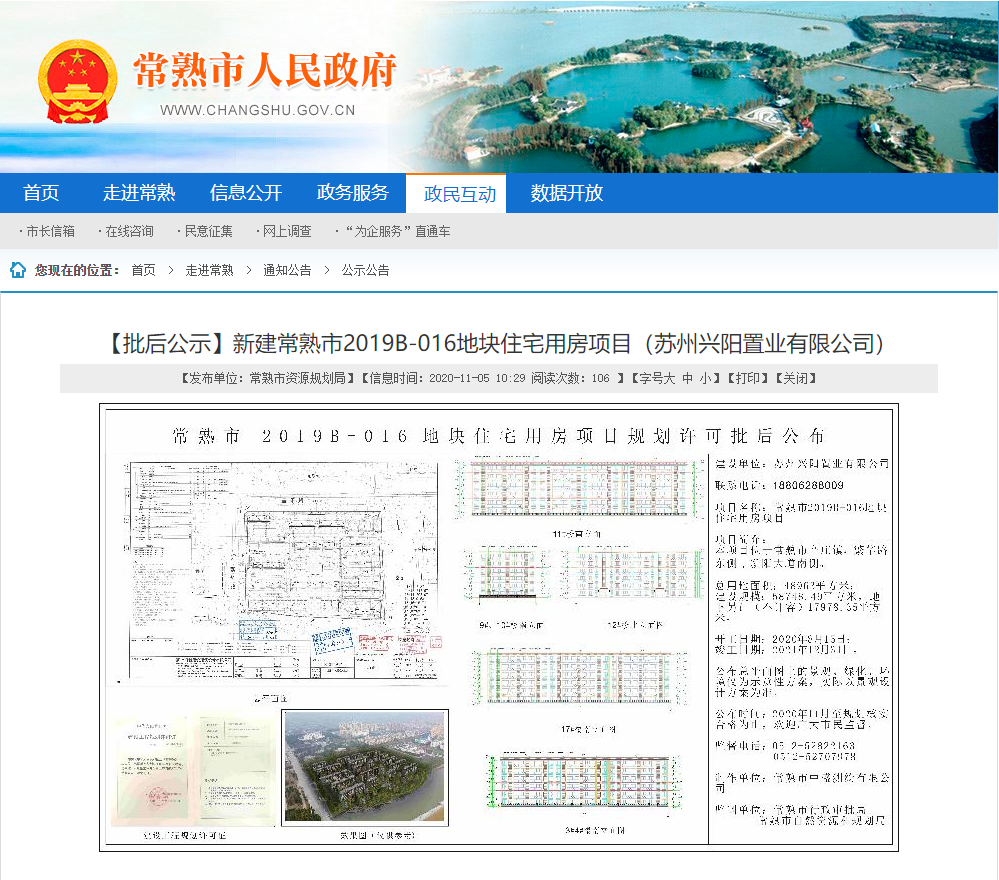Viewport: 999px width, 880px height.
Task: Open the 民意征集 submenu link
Action: (x=208, y=231)
